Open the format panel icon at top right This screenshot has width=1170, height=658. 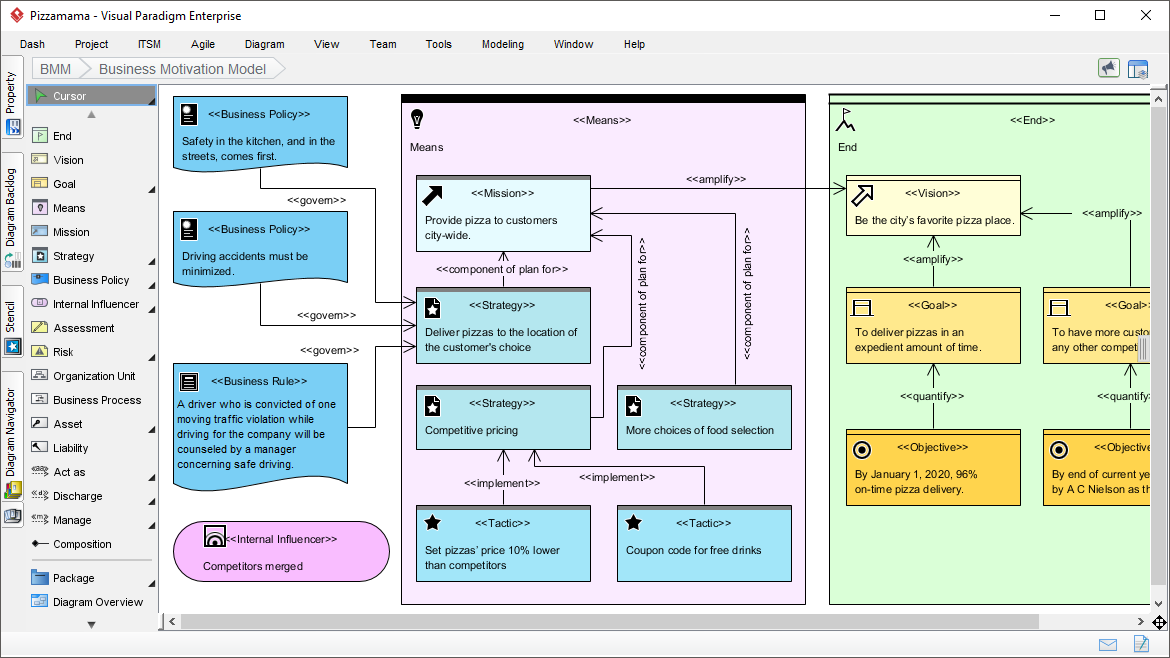pyautogui.click(x=1138, y=69)
